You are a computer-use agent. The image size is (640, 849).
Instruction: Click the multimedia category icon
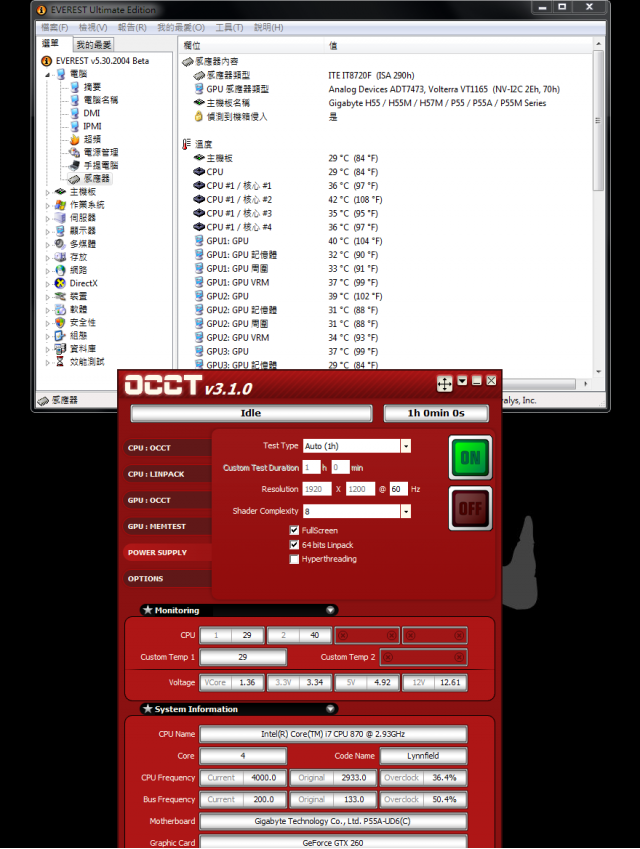pos(61,244)
